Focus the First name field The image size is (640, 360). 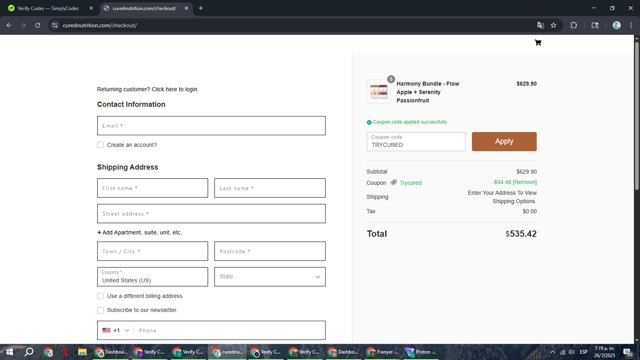coord(152,188)
